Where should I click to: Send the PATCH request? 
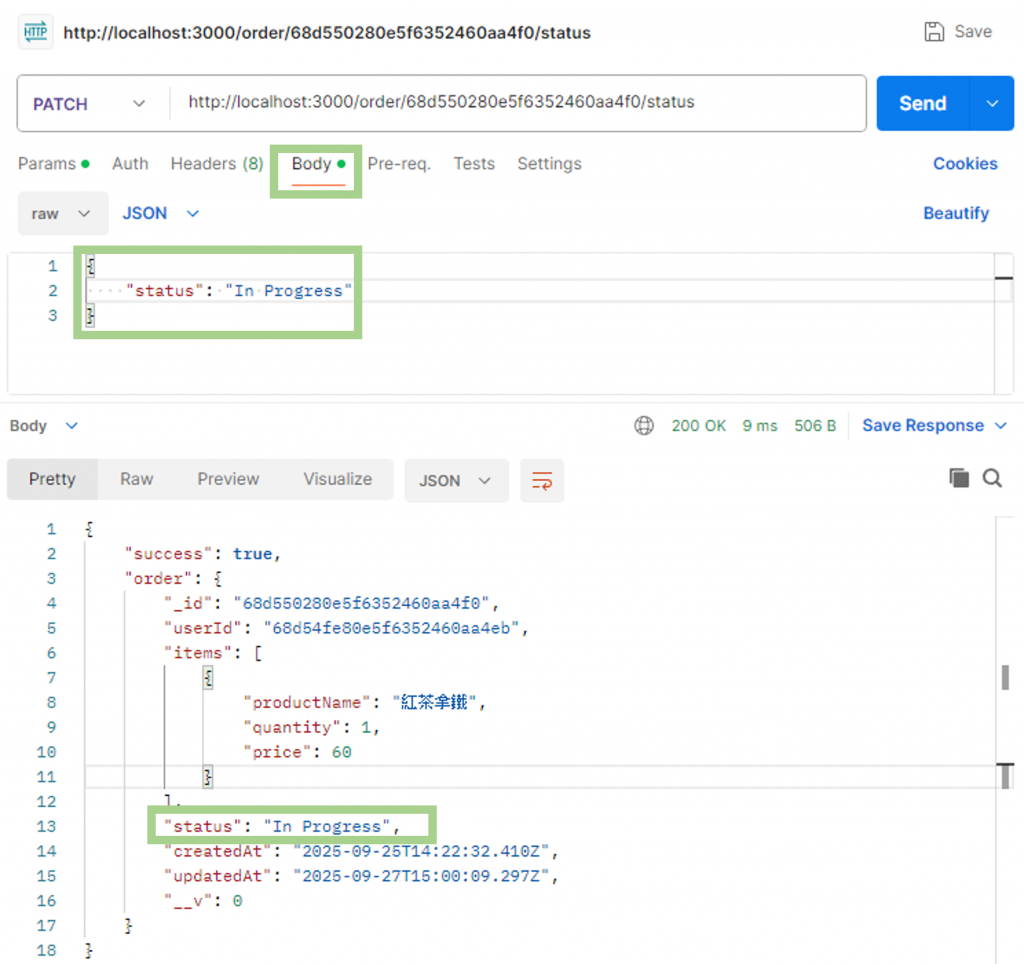click(923, 103)
